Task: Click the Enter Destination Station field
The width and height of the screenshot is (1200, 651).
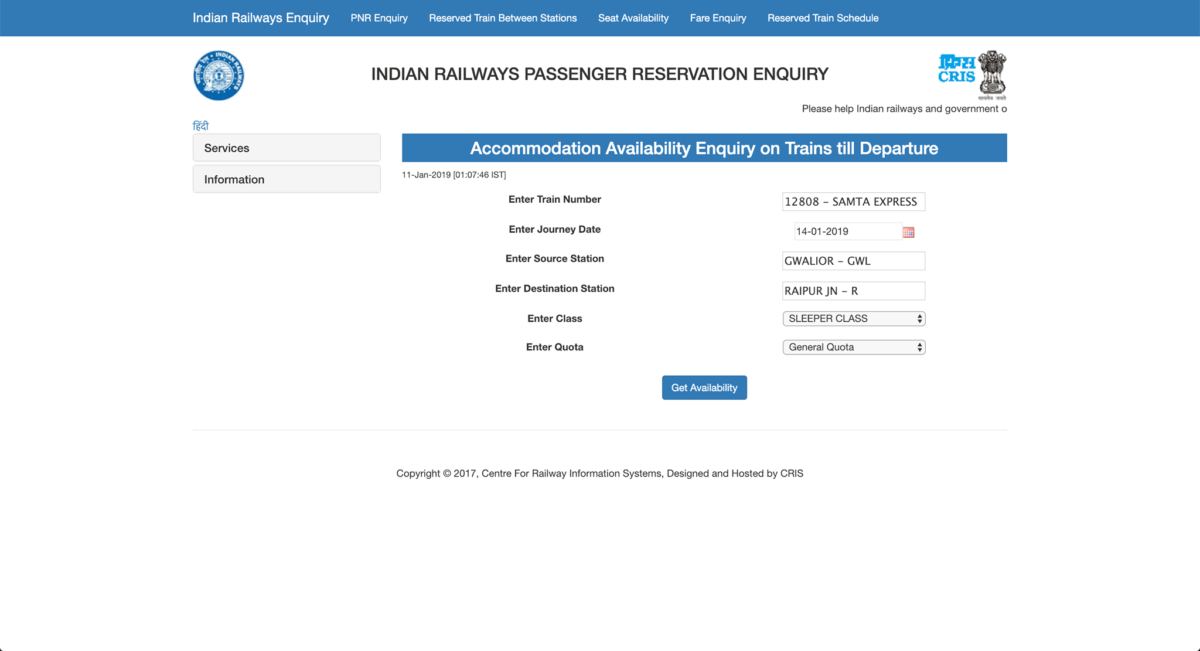Action: (x=853, y=290)
